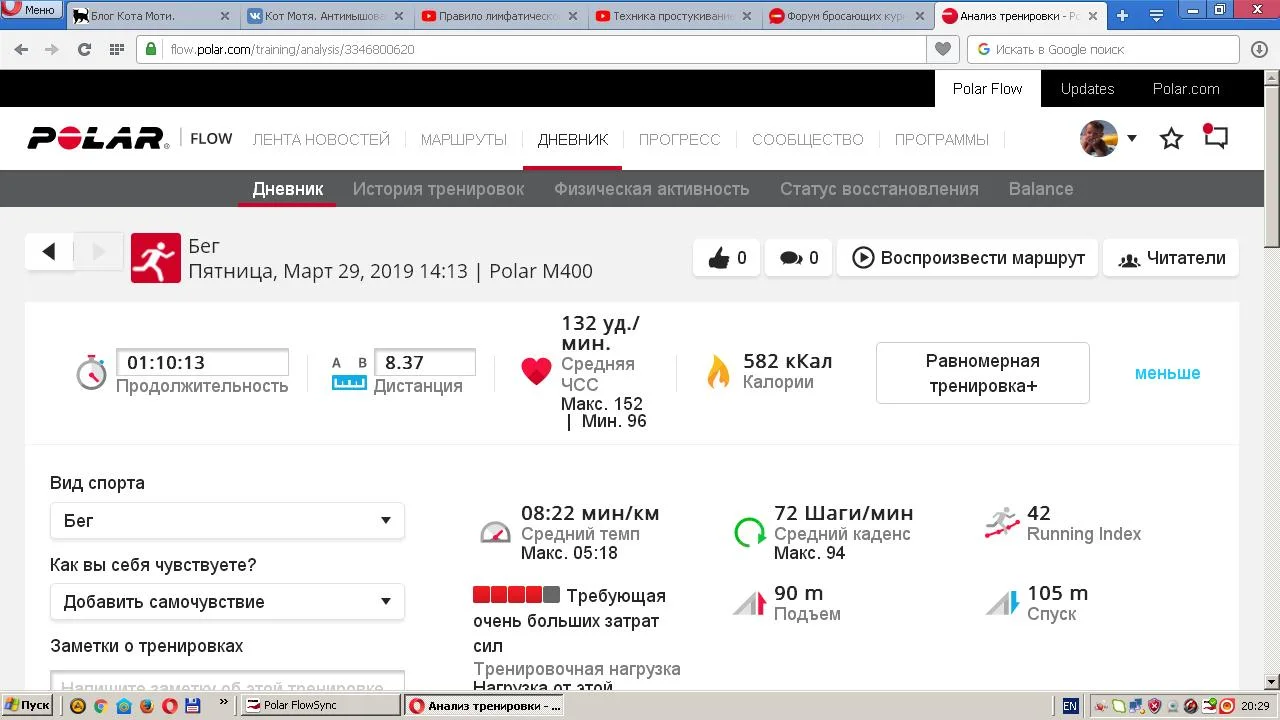The height and width of the screenshot is (720, 1280).
Task: Click the Polar logo
Action: 98,139
